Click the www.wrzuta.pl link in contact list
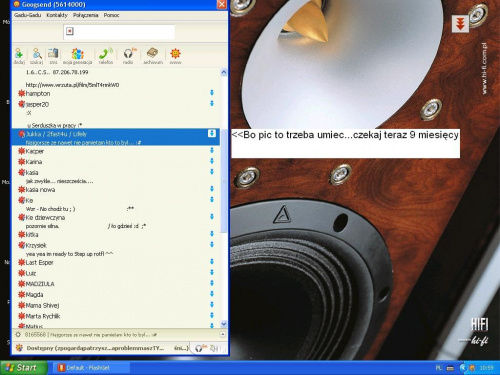Viewport: 500px width, 375px height. pyautogui.click(x=72, y=85)
